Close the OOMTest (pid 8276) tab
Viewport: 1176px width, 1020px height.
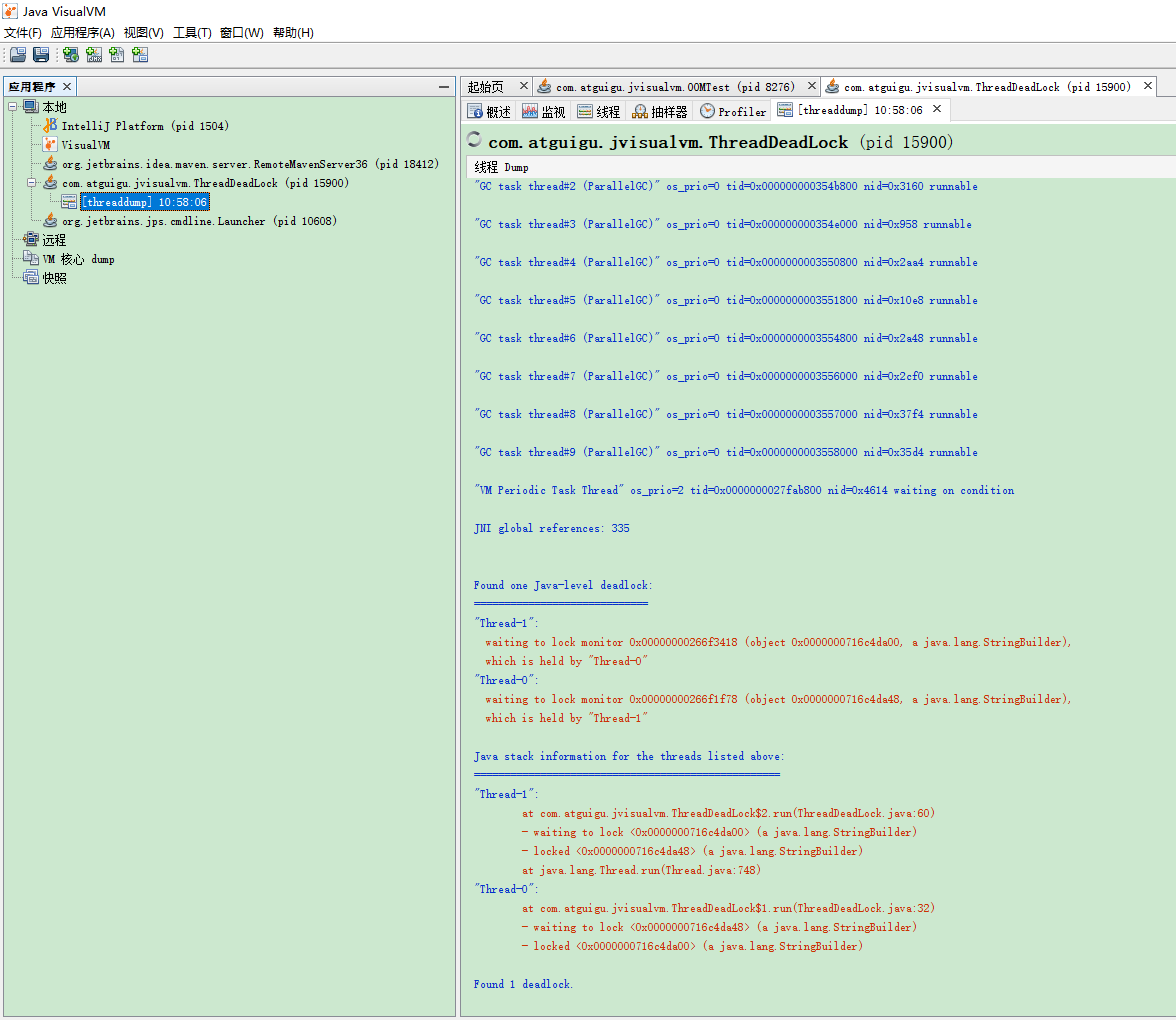point(812,86)
